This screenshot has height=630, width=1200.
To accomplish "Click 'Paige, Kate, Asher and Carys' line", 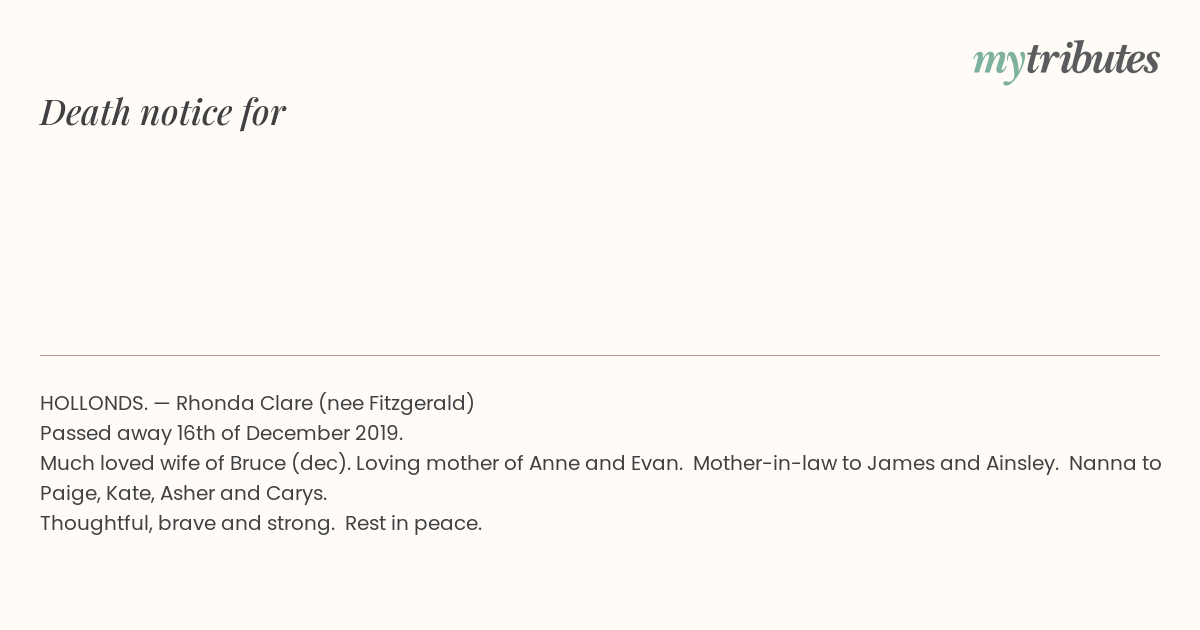I will coord(184,494).
